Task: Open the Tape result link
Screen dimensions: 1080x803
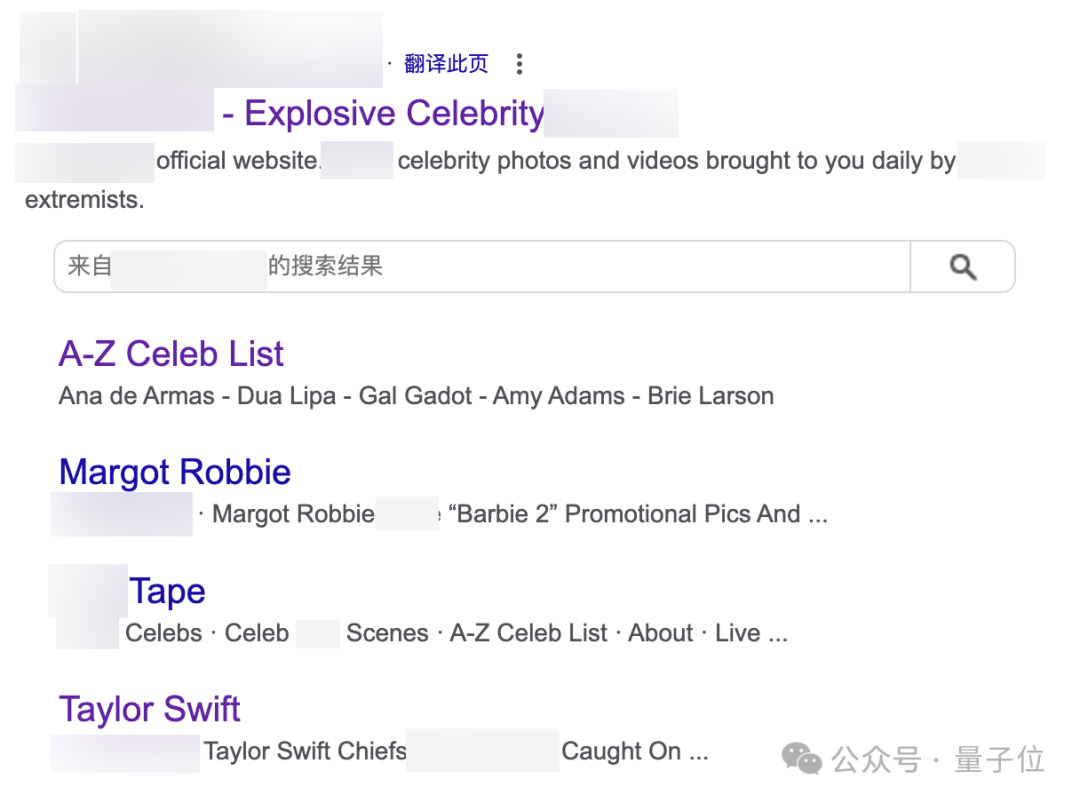Action: 167,590
